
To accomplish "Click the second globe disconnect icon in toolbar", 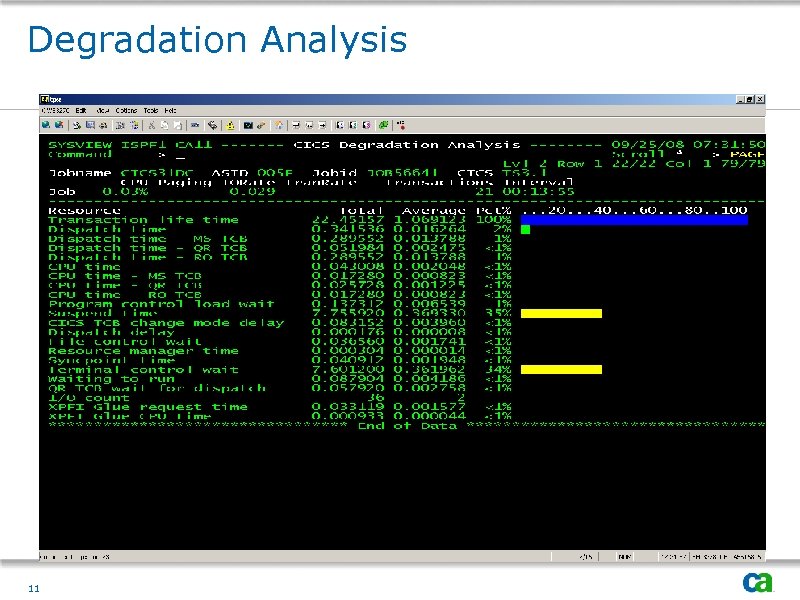I will 59,124.
